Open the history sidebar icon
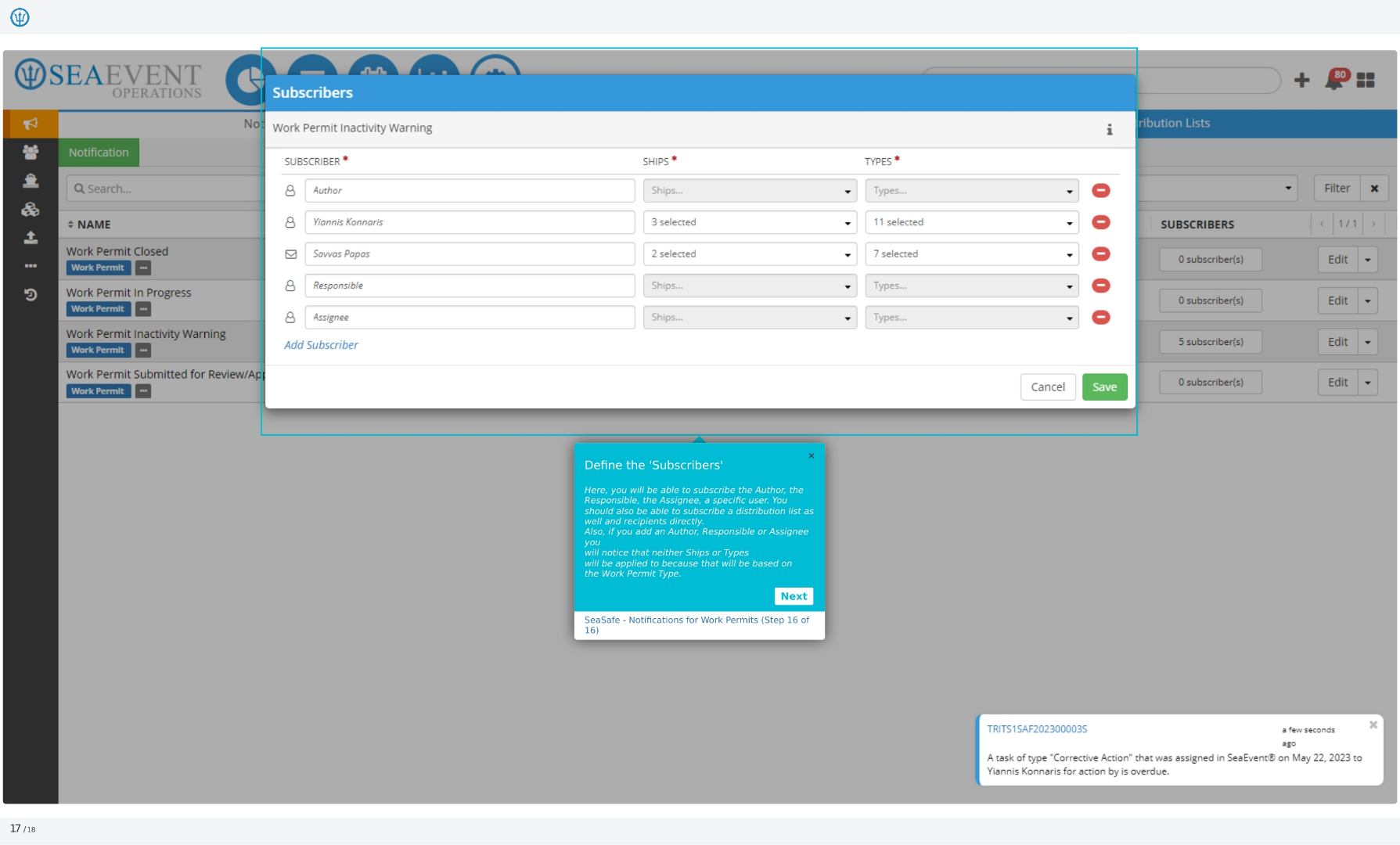 (31, 295)
